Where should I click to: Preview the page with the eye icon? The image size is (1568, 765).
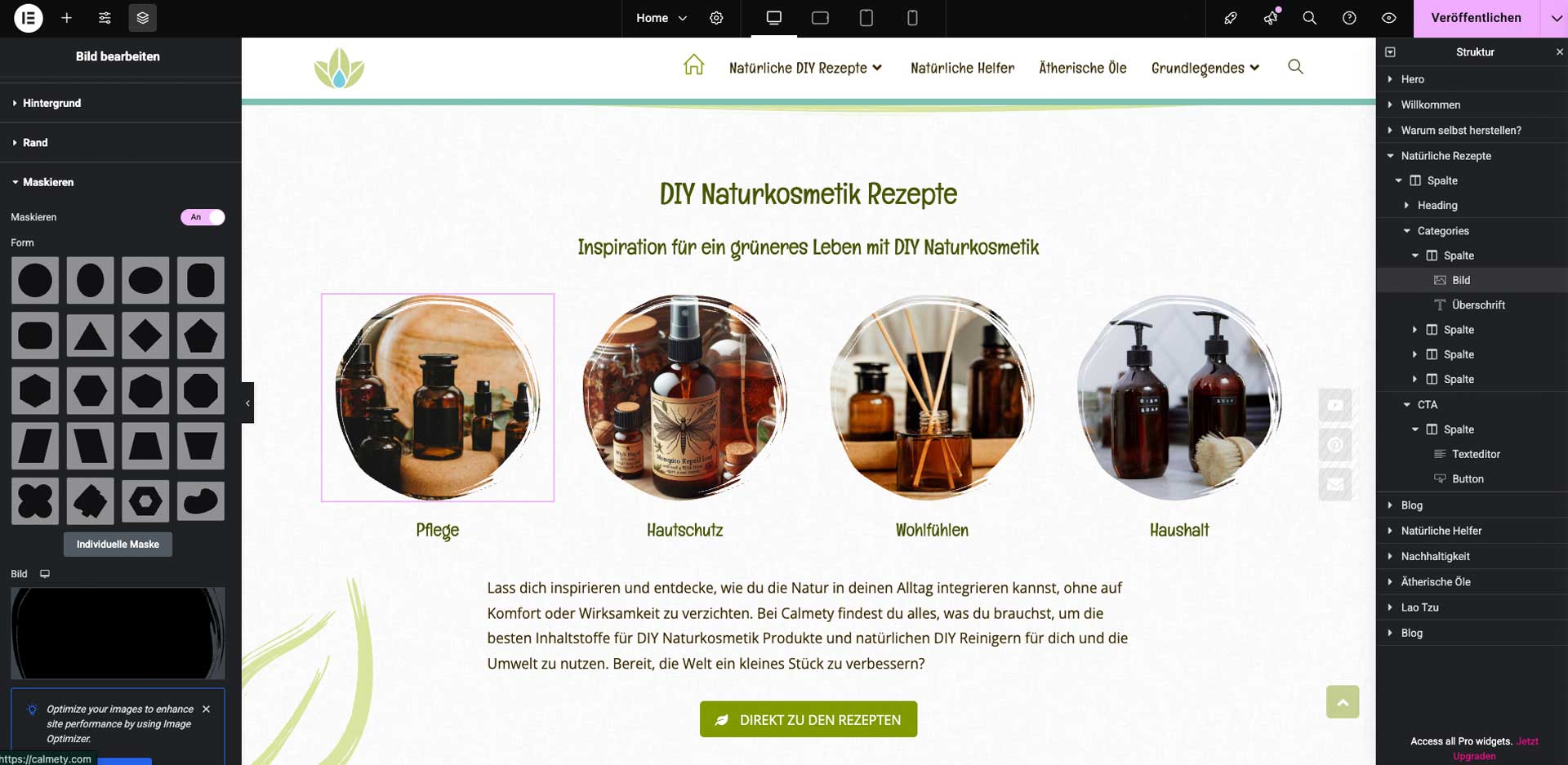(x=1388, y=17)
